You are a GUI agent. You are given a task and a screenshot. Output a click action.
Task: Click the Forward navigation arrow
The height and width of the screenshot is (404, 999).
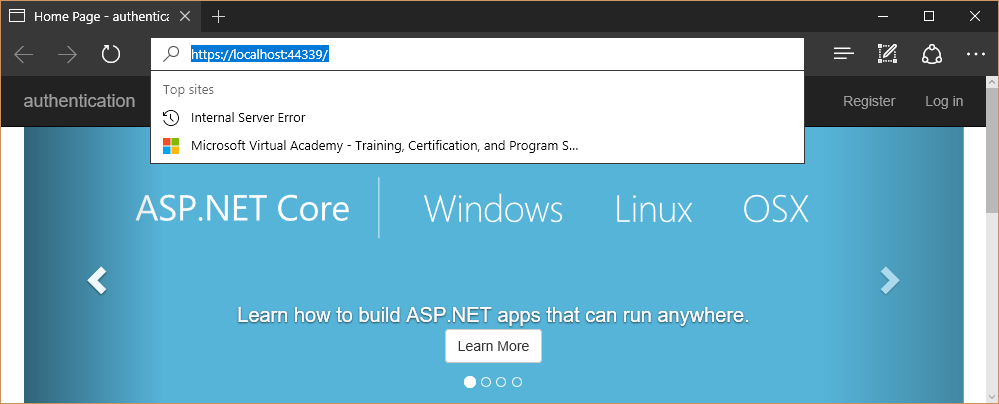click(x=68, y=55)
